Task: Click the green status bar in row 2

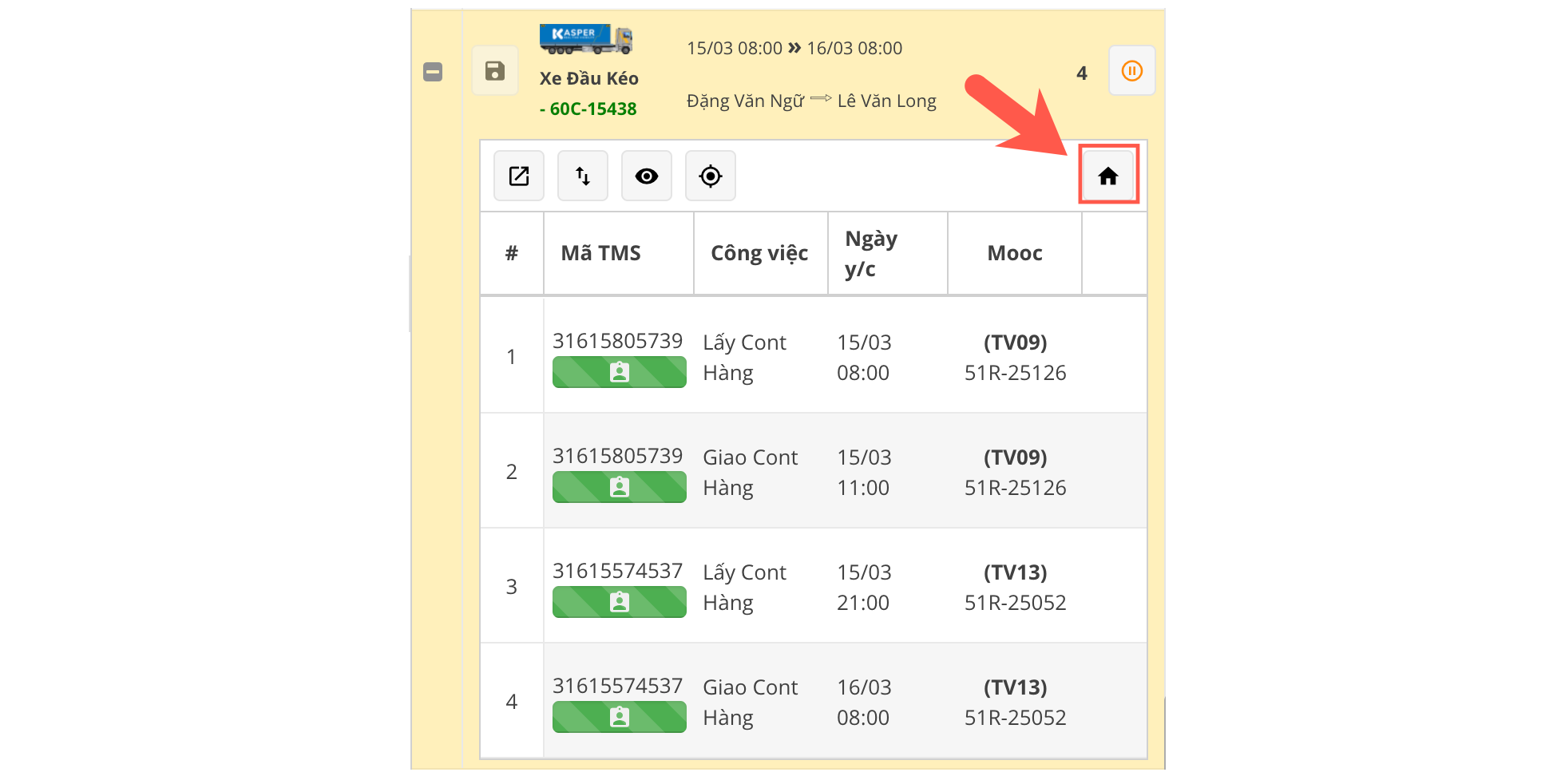Action: click(x=619, y=487)
